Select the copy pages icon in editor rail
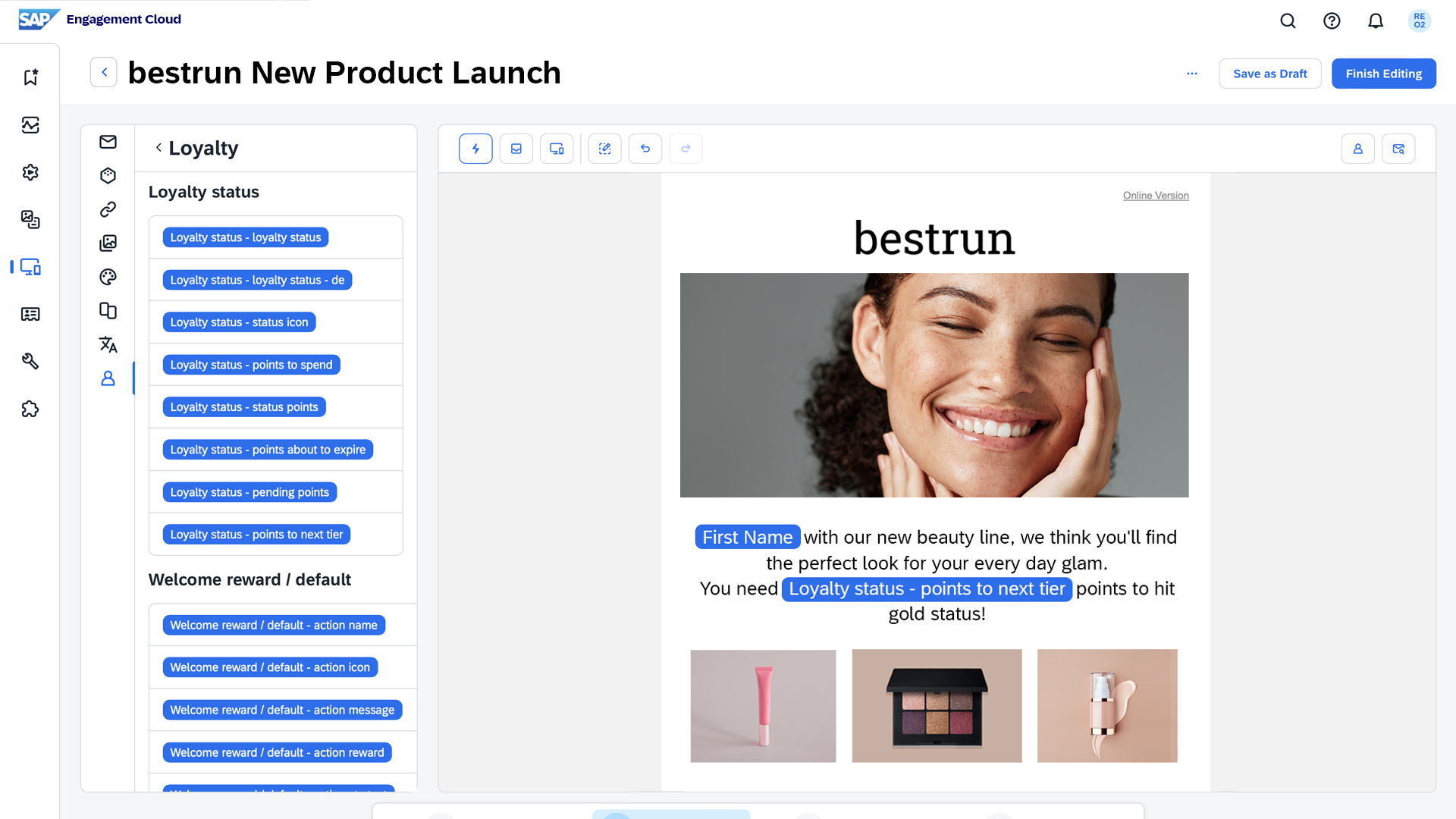Image resolution: width=1456 pixels, height=819 pixels. (108, 311)
